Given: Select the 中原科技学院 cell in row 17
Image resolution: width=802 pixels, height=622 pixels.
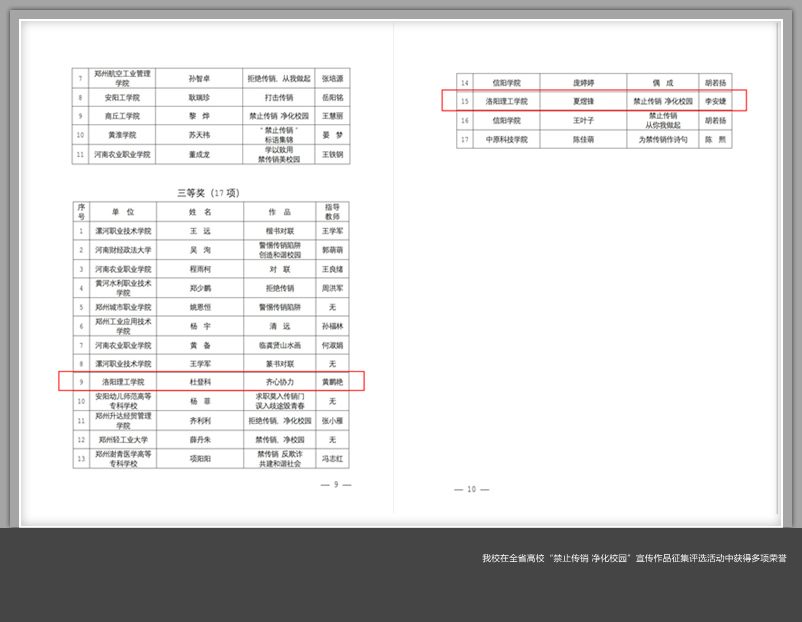Looking at the screenshot, I should [x=506, y=140].
